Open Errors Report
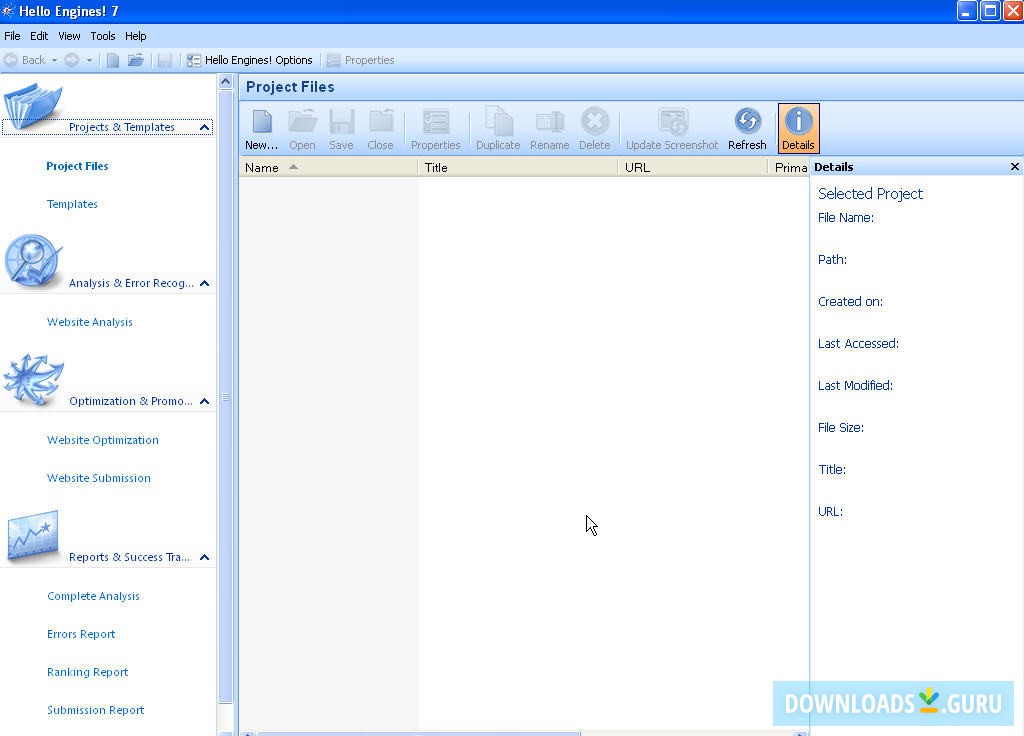Screen dimensions: 1024x736 pos(81,634)
